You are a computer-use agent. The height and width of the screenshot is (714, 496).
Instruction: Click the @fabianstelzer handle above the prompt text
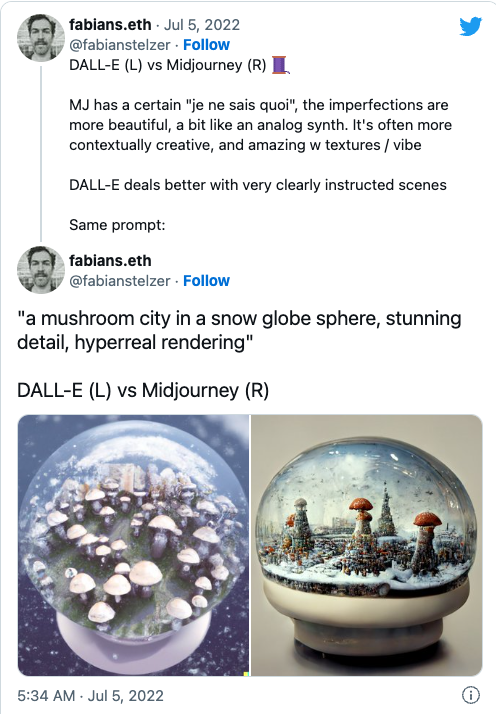click(120, 280)
